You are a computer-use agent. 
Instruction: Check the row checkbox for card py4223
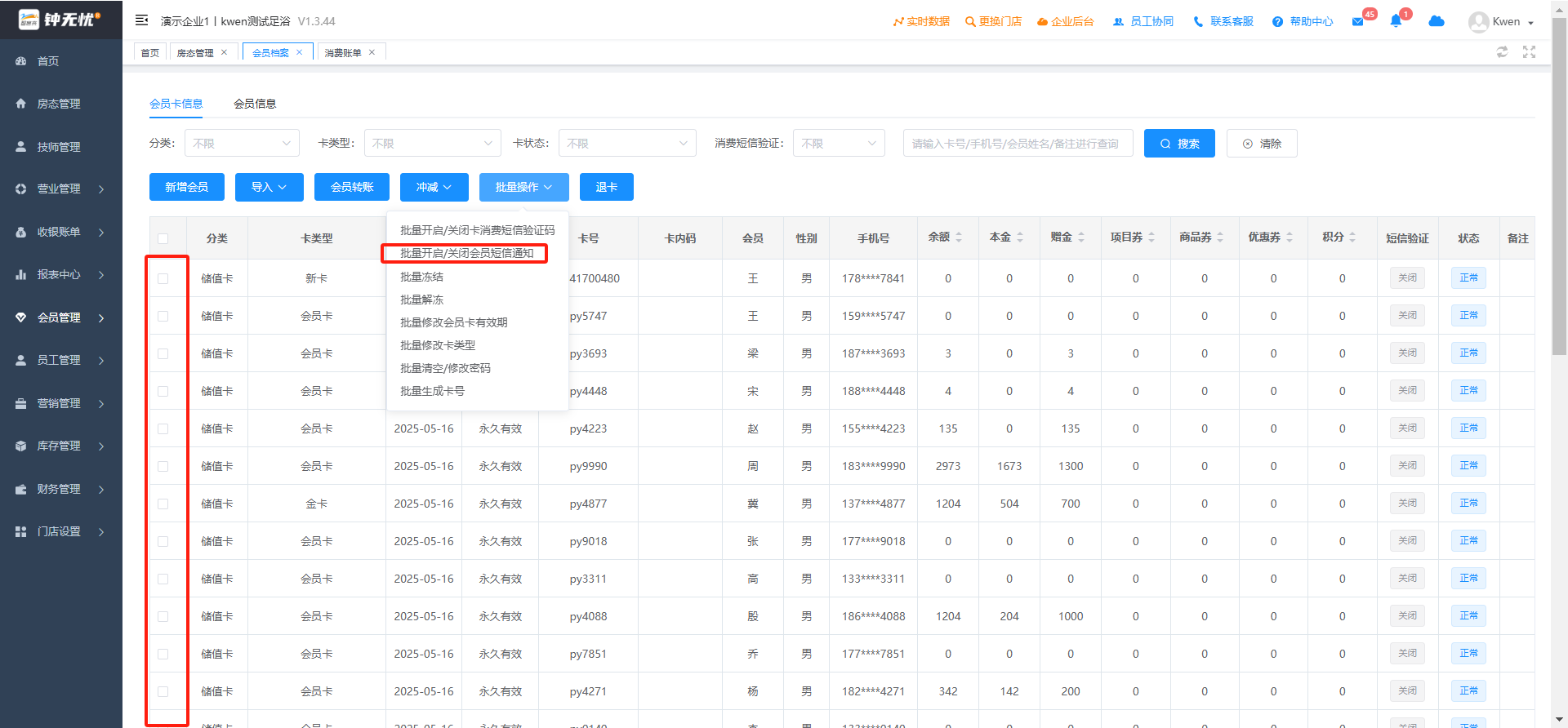tap(163, 428)
